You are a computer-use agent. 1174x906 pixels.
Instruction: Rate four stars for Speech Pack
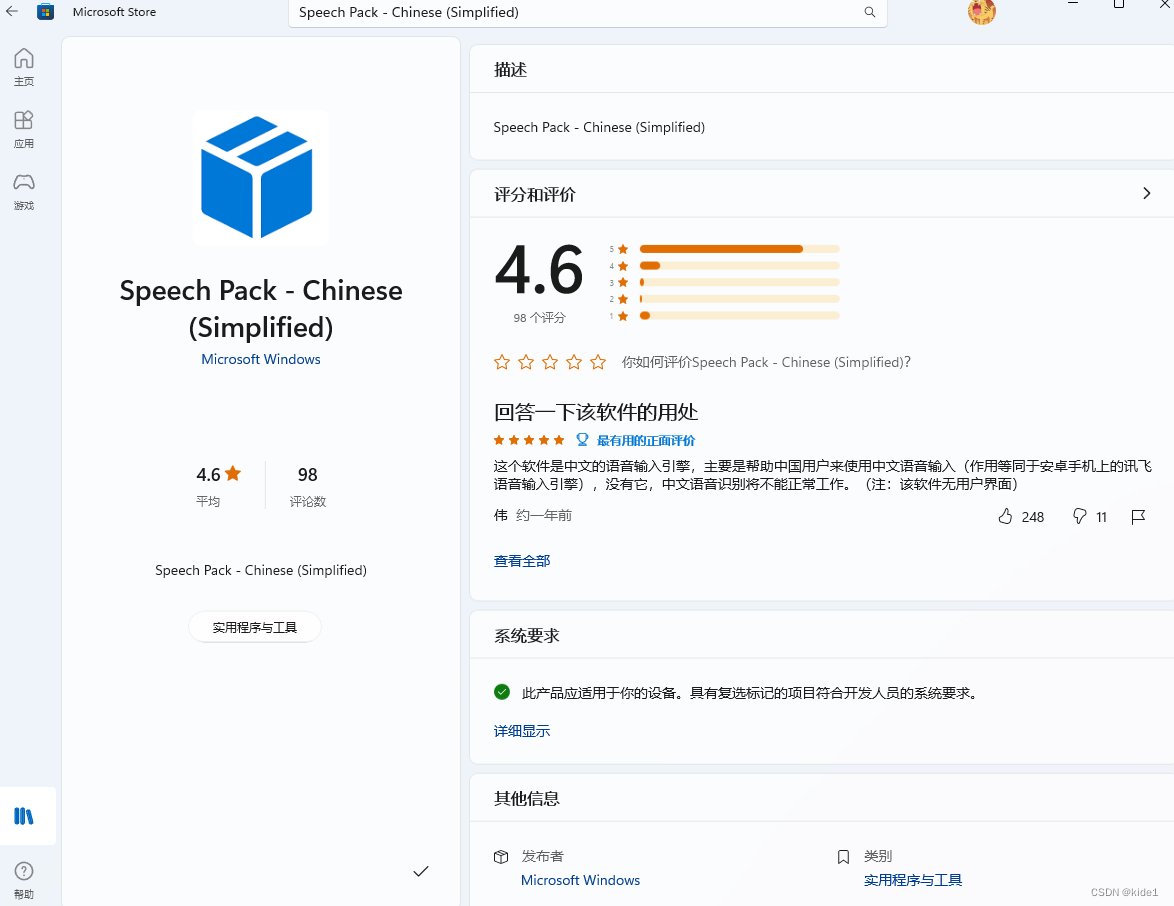tap(574, 362)
